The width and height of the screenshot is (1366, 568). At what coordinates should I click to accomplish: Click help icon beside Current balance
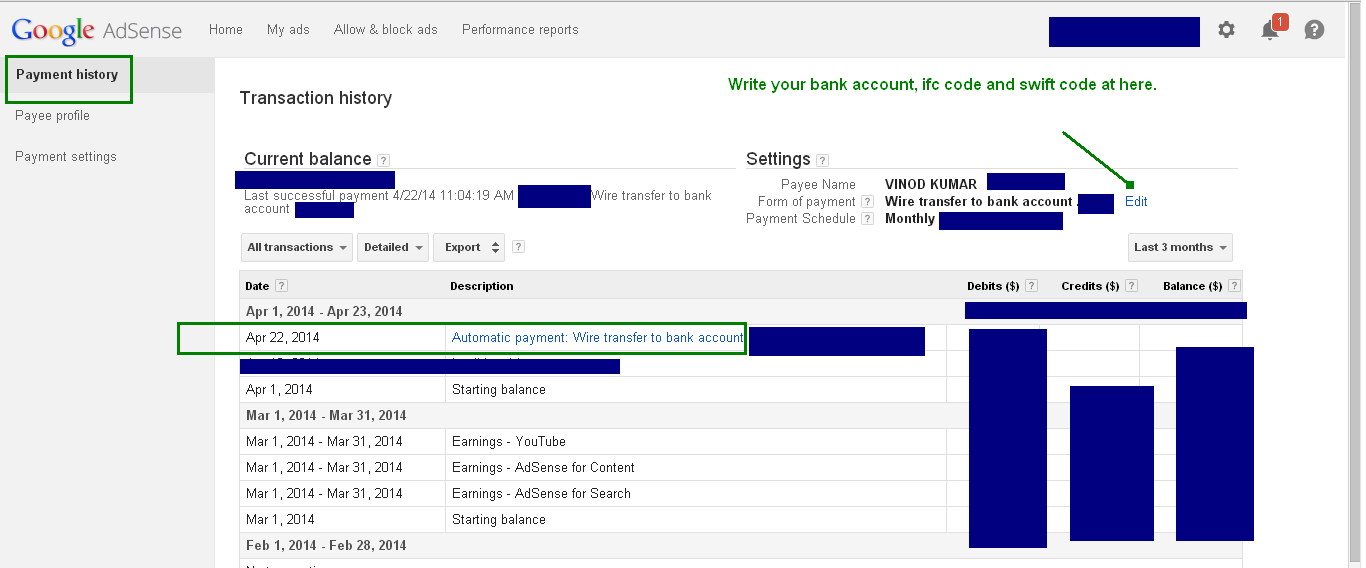pos(384,160)
